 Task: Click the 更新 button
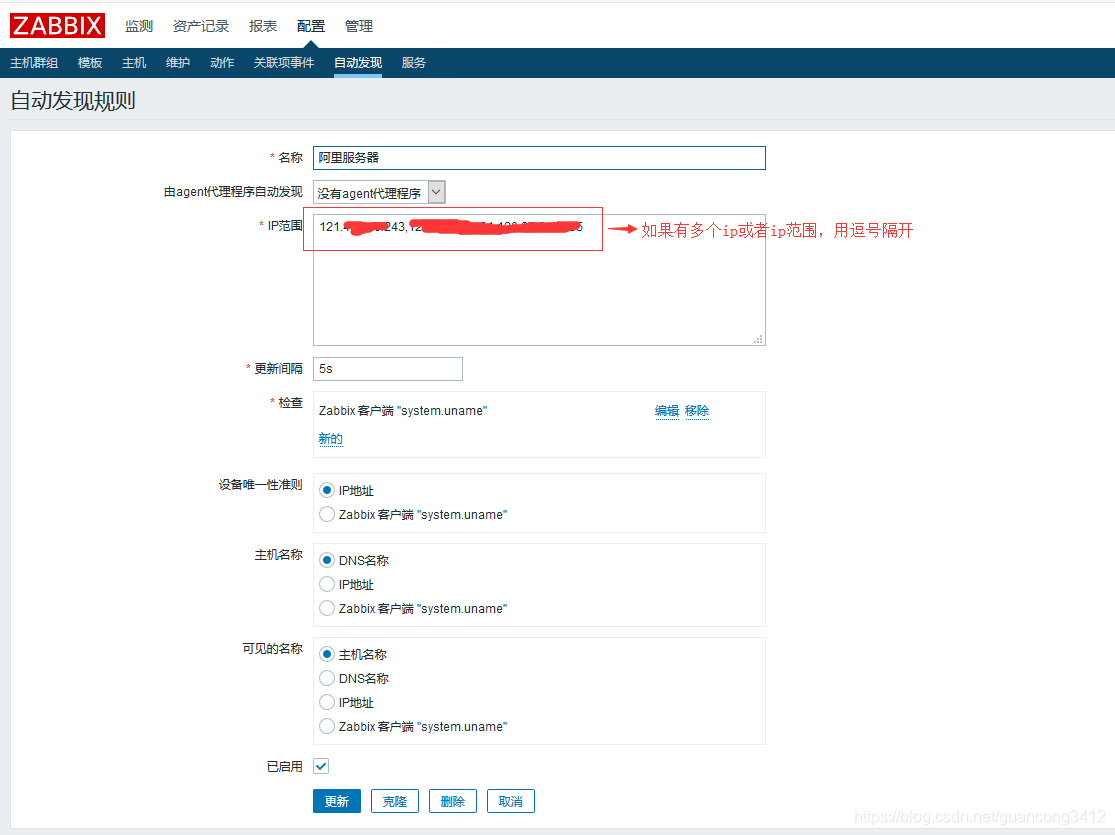pyautogui.click(x=337, y=801)
